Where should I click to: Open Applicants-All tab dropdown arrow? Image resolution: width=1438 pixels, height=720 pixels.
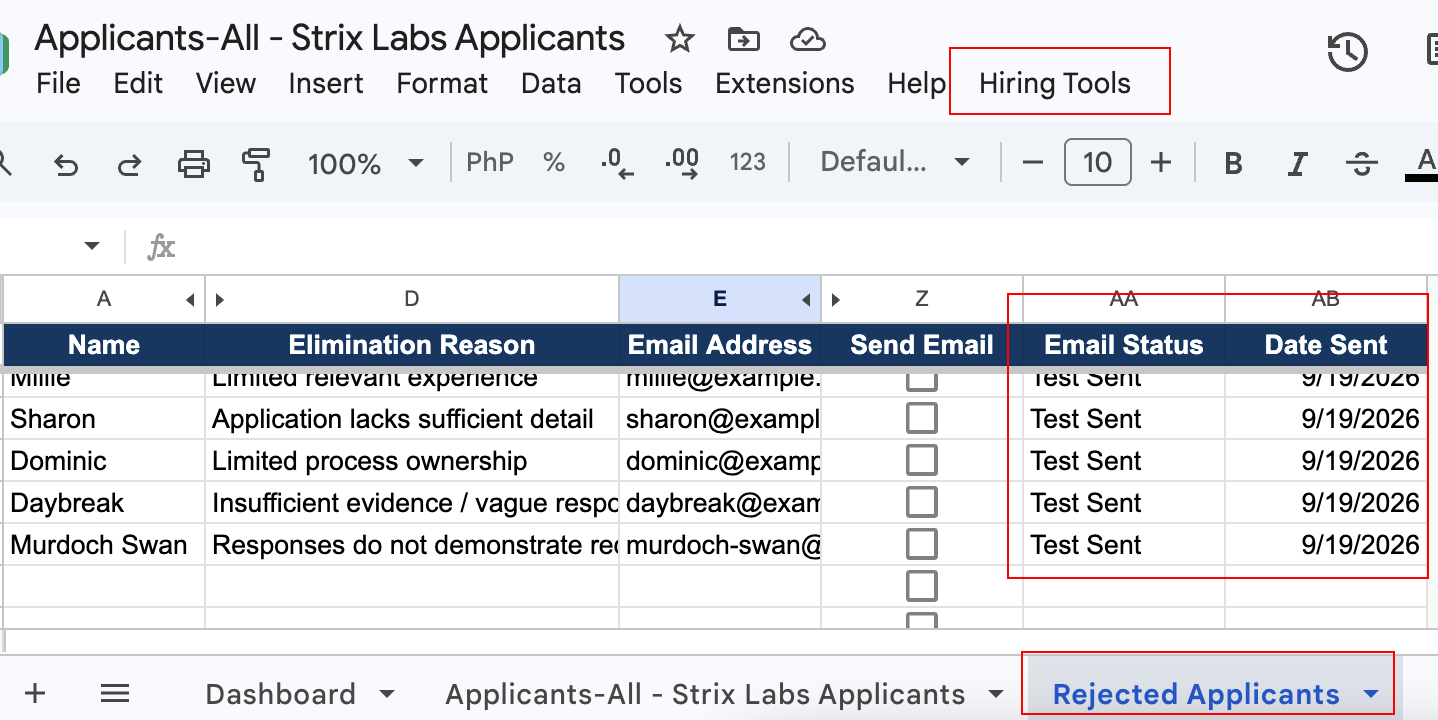995,694
